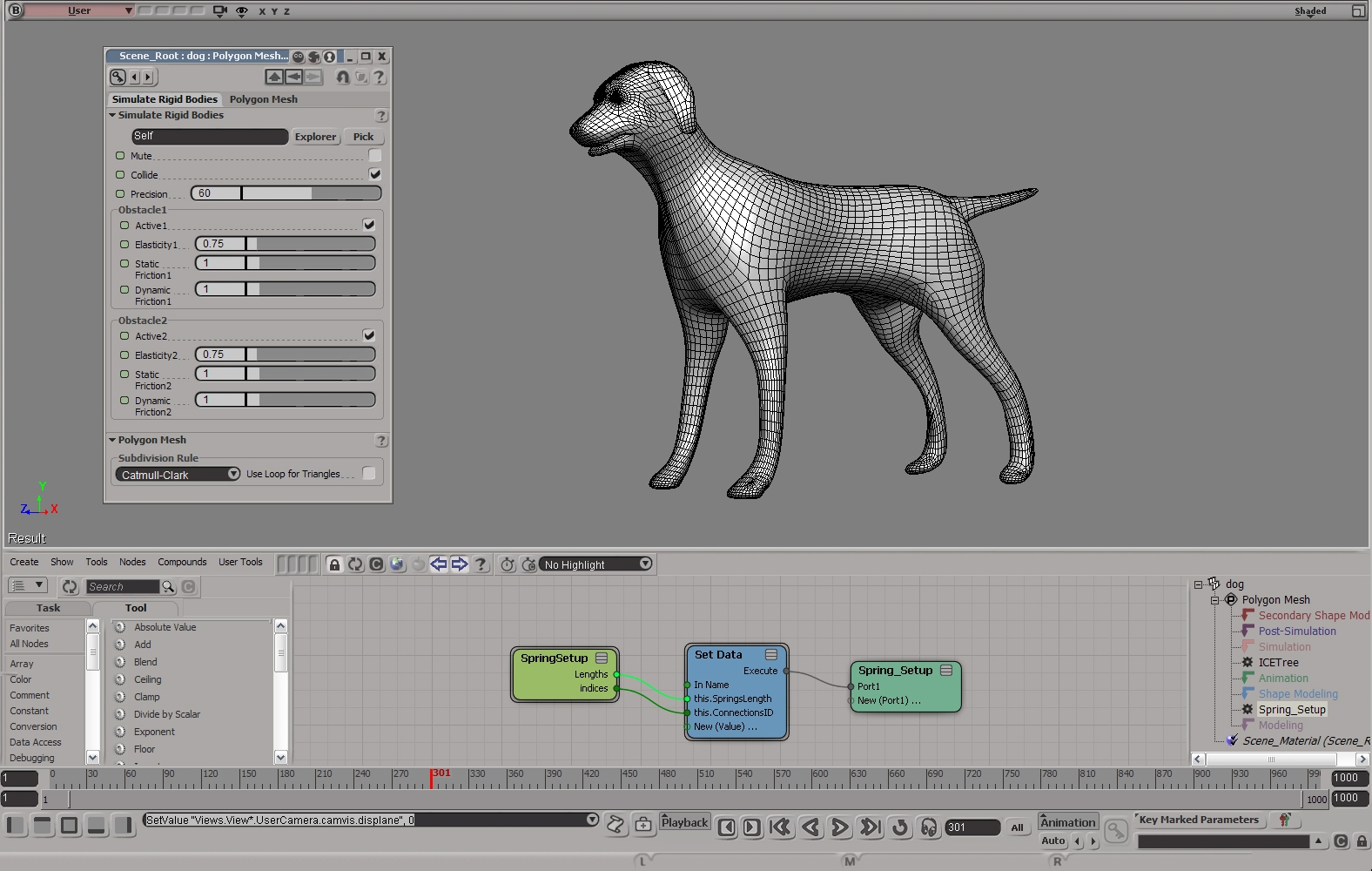Click the up-arrow navigation icon in property panel
The width and height of the screenshot is (1372, 871).
click(274, 78)
